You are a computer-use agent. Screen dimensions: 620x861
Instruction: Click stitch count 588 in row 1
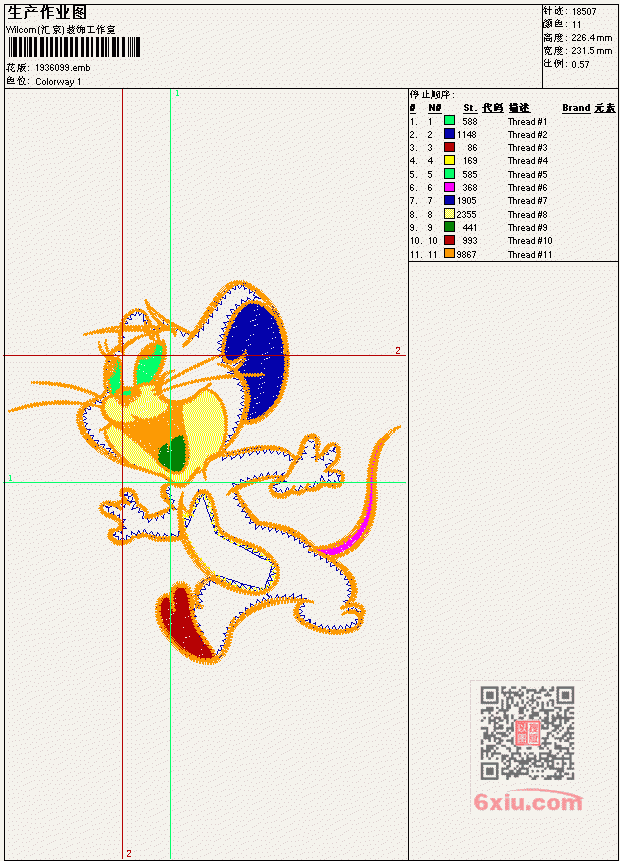pyautogui.click(x=470, y=121)
